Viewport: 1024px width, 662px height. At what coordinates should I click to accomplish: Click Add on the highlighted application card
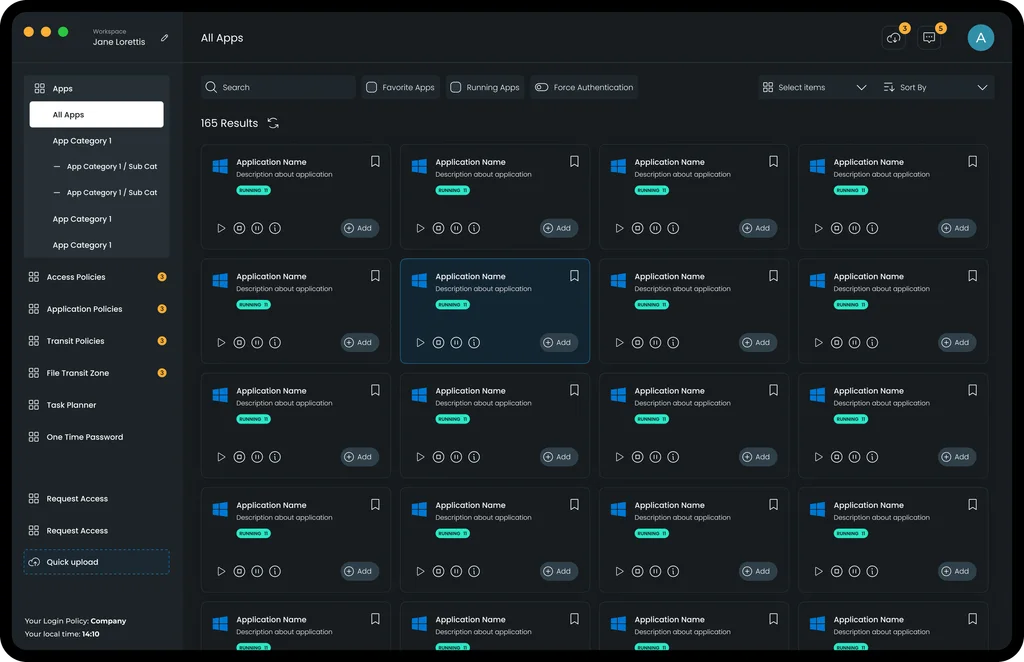point(558,342)
